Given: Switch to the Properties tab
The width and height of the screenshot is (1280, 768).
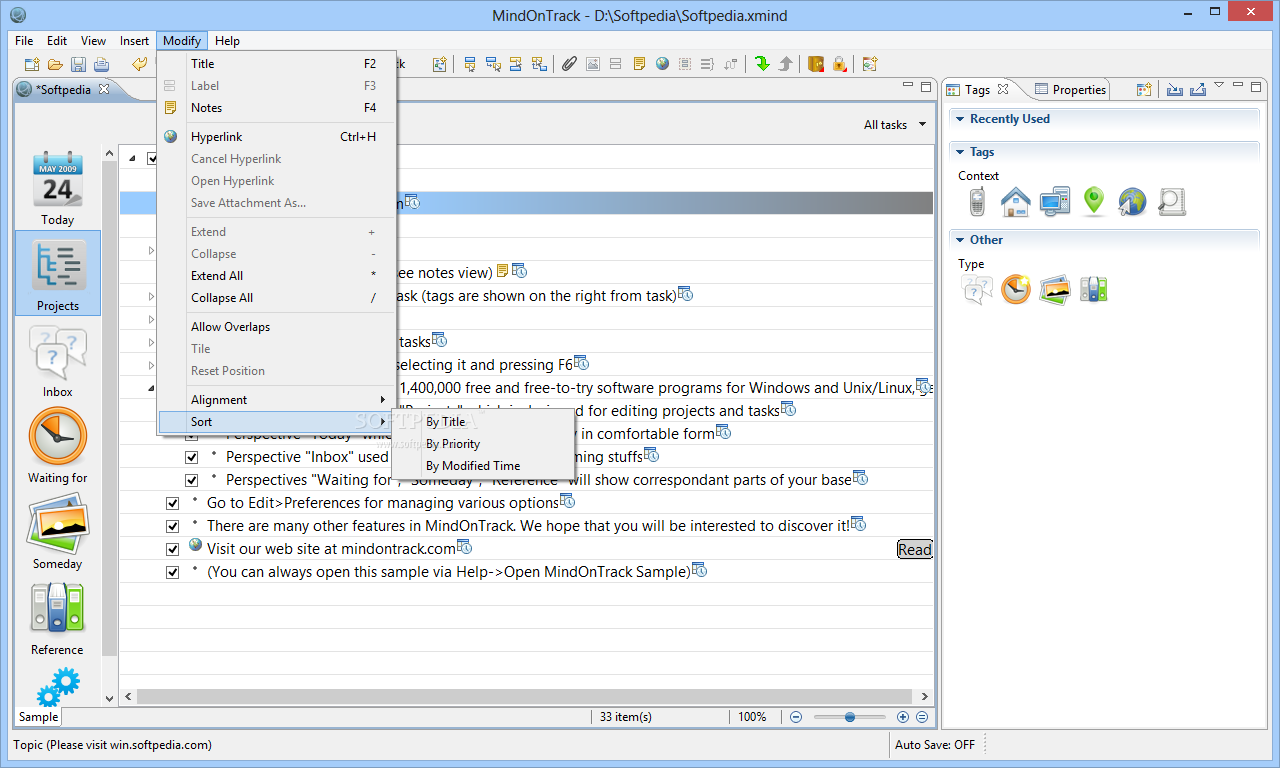Looking at the screenshot, I should point(1070,89).
